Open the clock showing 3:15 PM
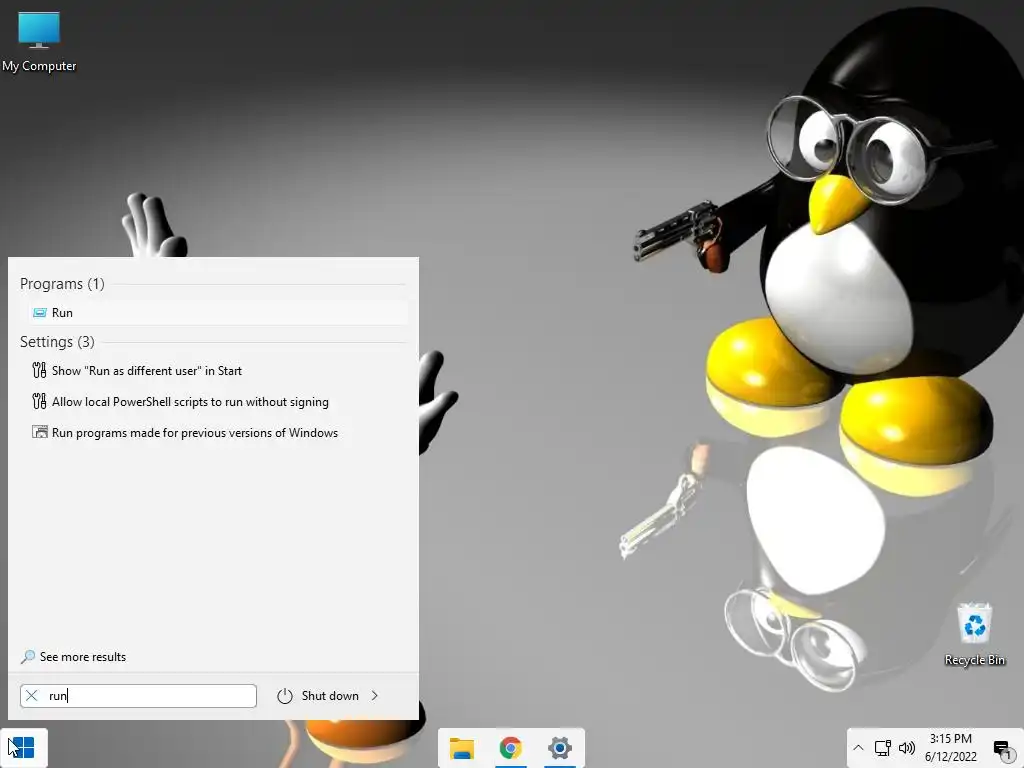 coord(951,748)
